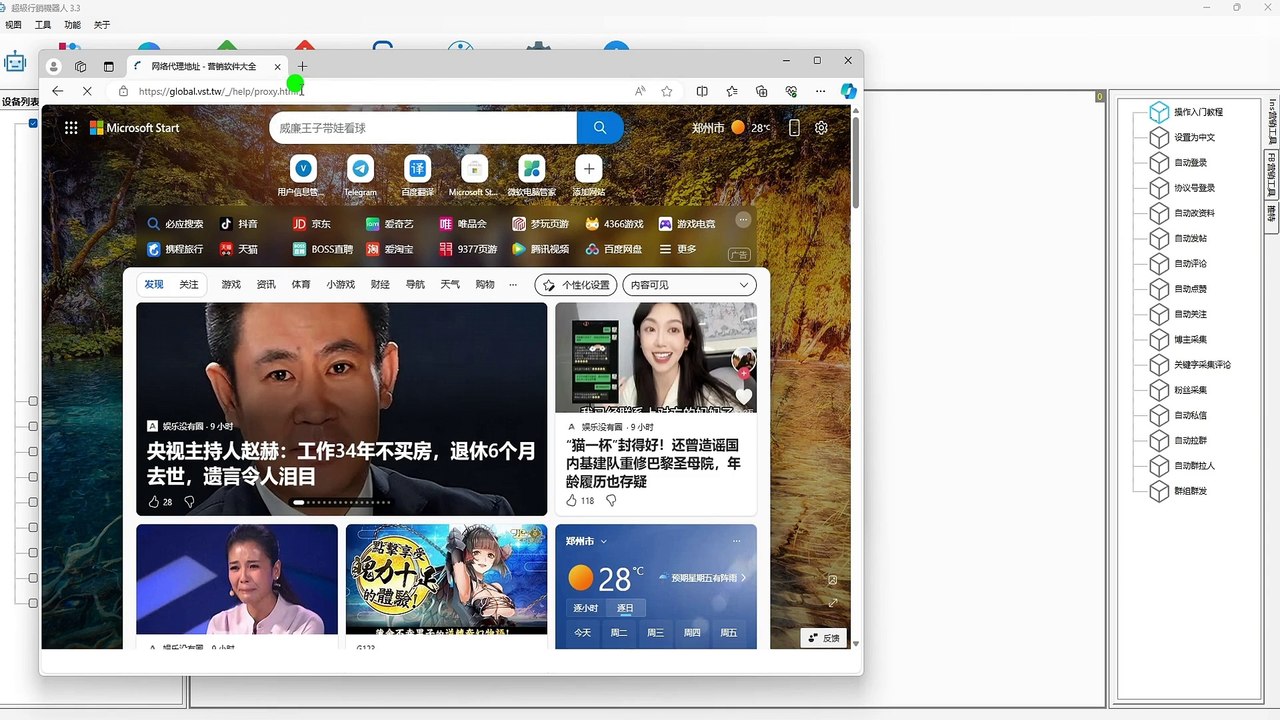
Task: Select 设置为中文 in the tool tree
Action: point(1194,137)
